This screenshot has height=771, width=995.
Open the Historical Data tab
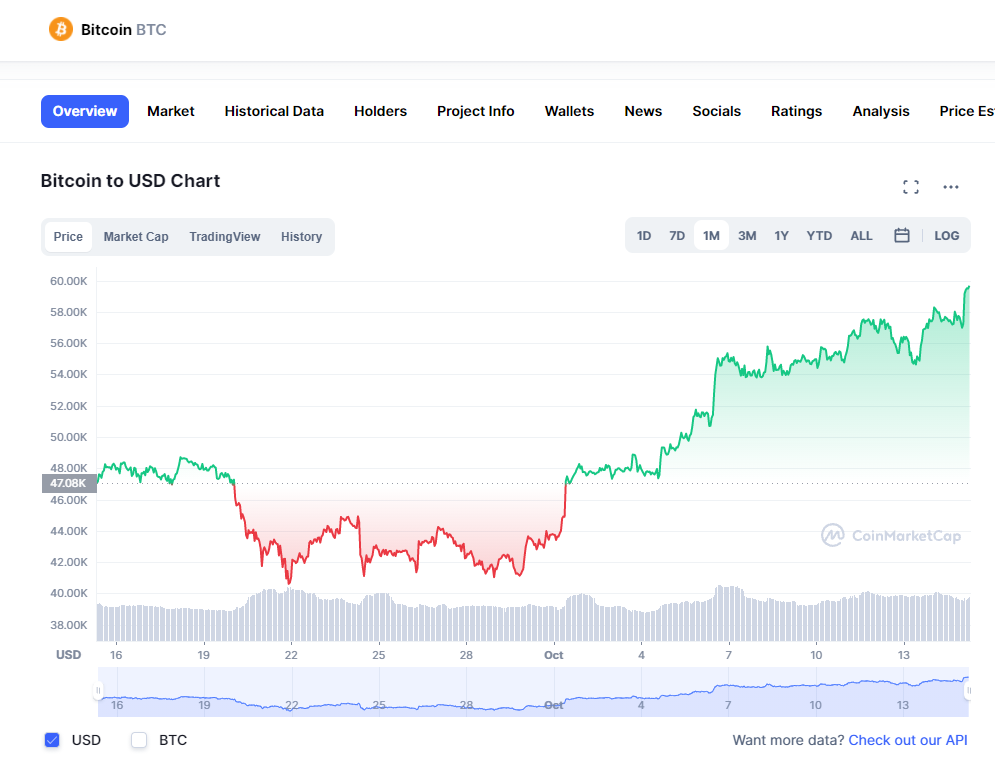point(274,111)
